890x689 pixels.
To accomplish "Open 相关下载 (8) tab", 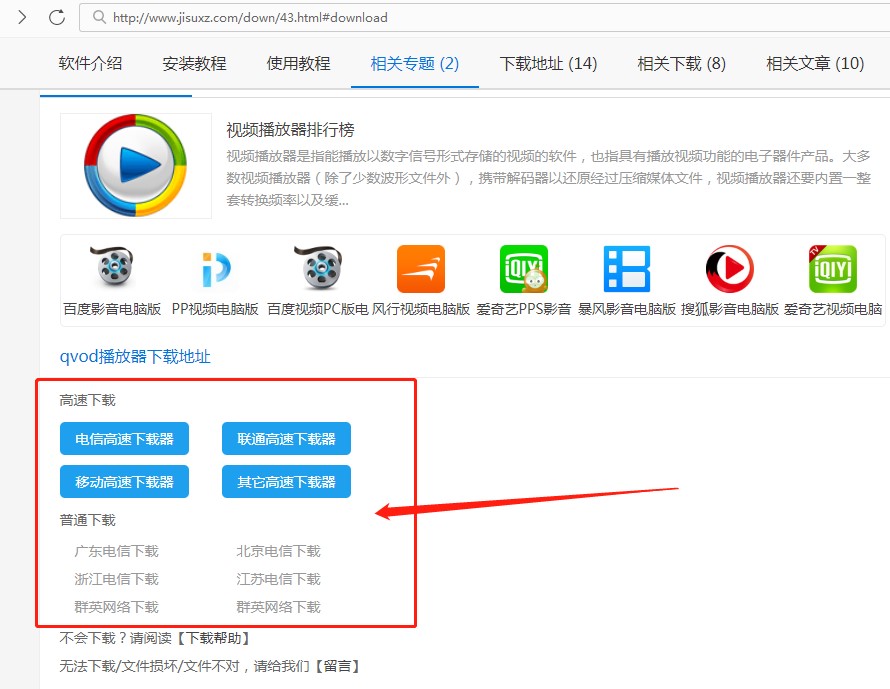I will (x=682, y=63).
